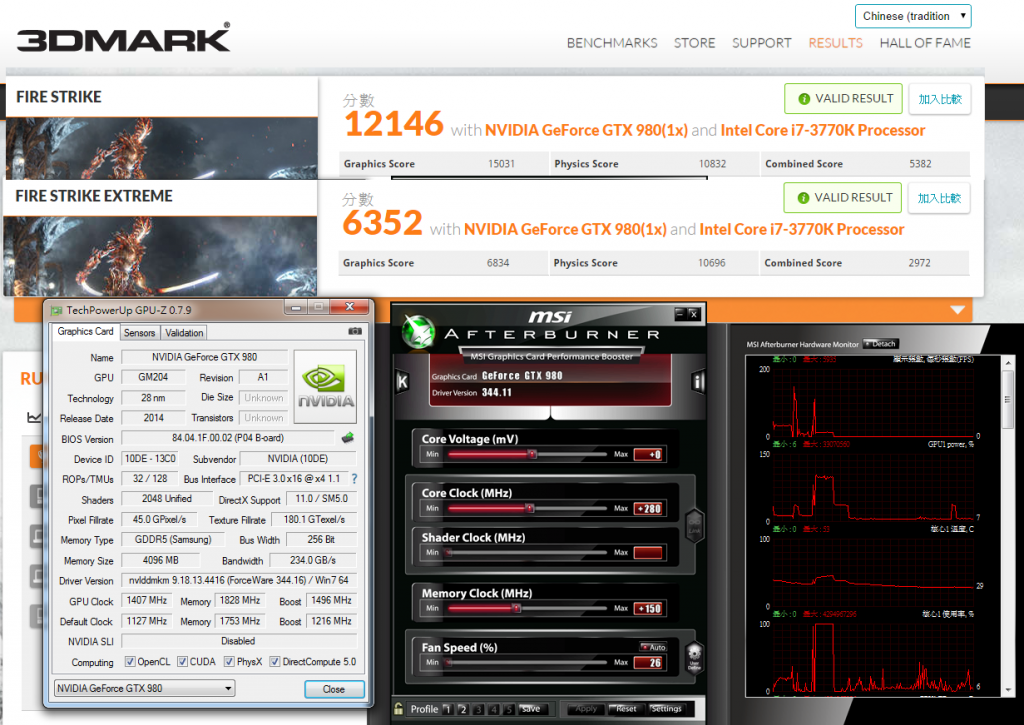Viewport: 1024px width, 725px height.
Task: Click the Apply button in Afterburner
Action: pos(586,709)
